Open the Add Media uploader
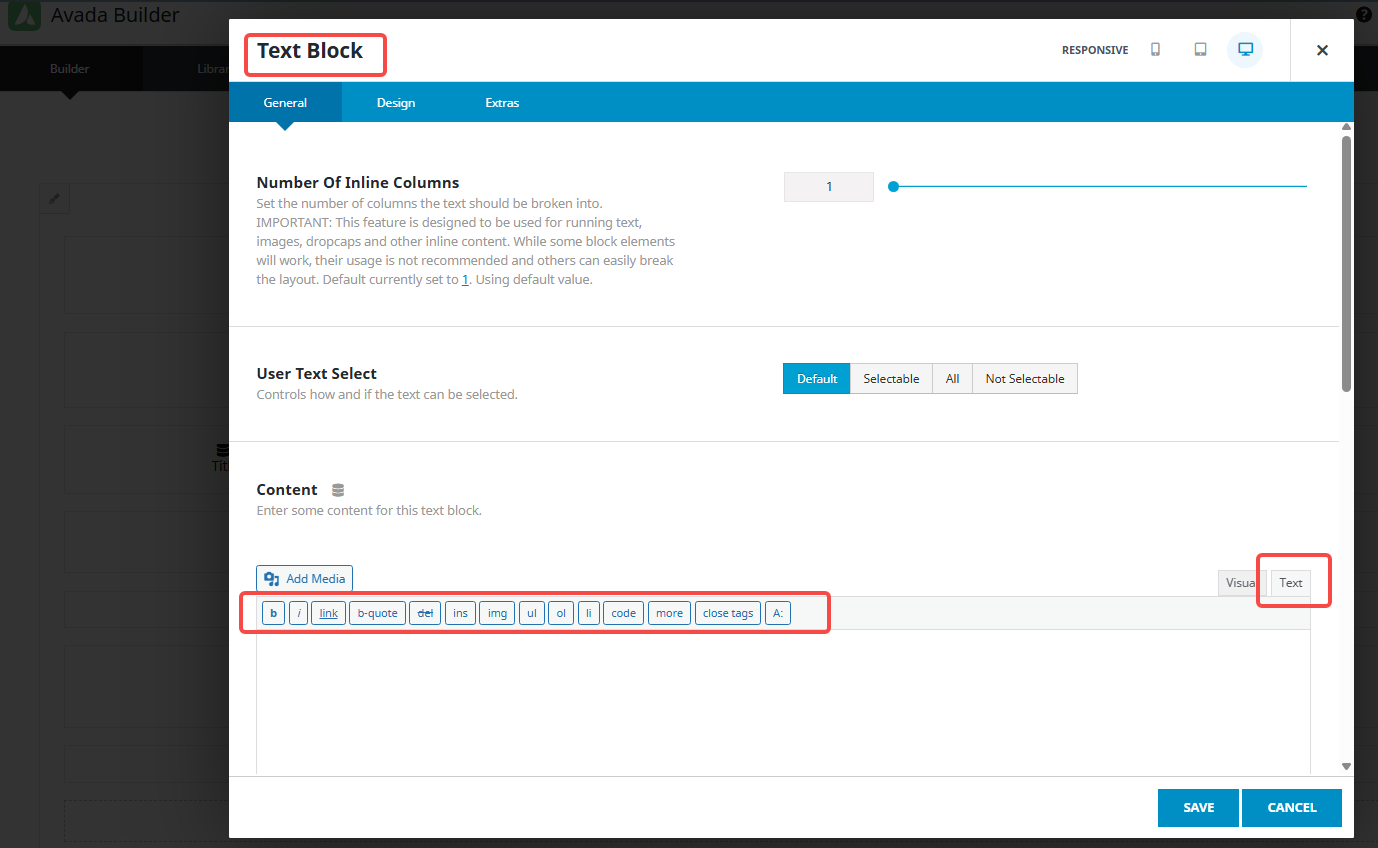The width and height of the screenshot is (1378, 848). [x=305, y=579]
